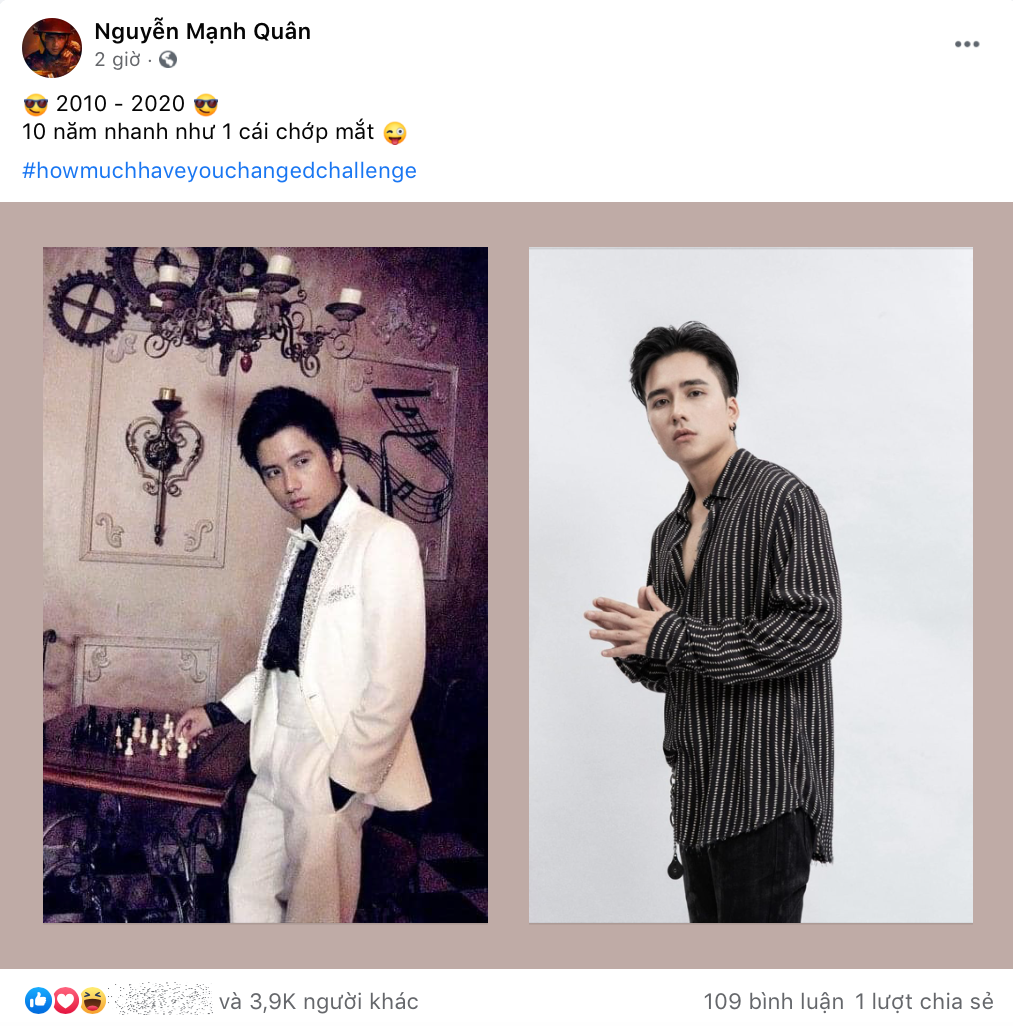Image resolution: width=1013 pixels, height=1026 pixels.
Task: Open the post options menu via three dots
Action: click(x=966, y=43)
